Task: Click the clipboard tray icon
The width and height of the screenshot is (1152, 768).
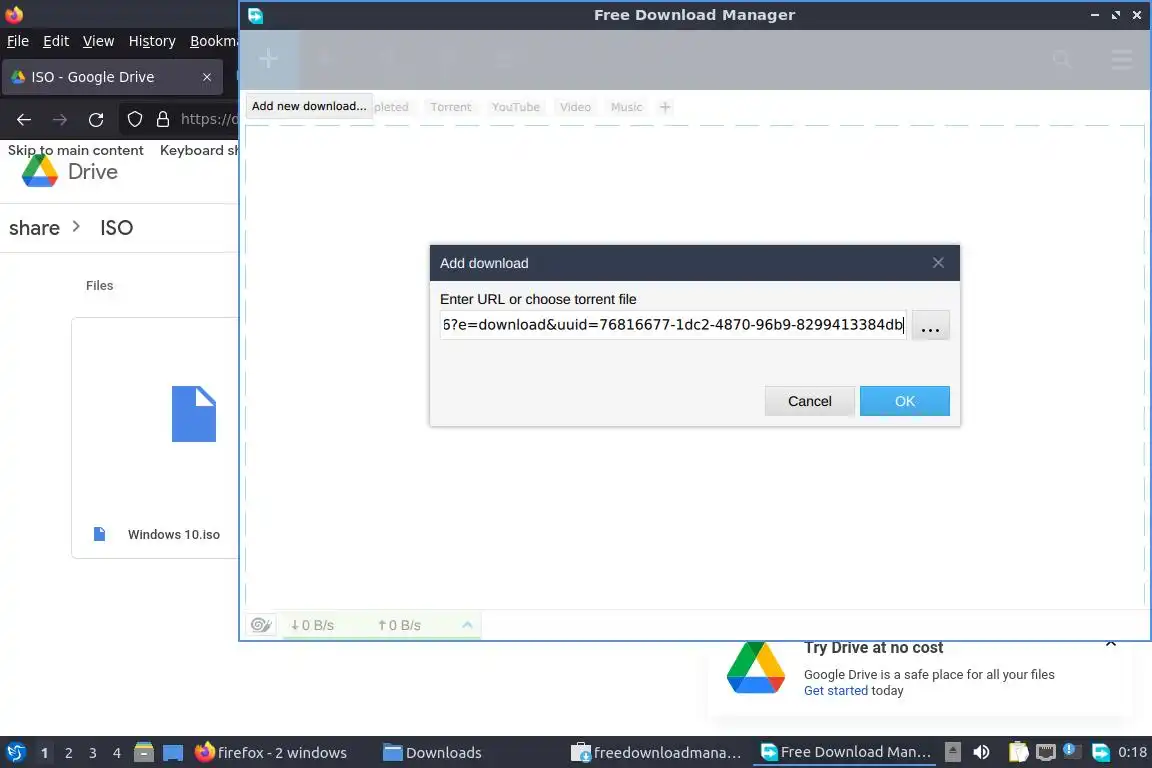Action: 1018,752
